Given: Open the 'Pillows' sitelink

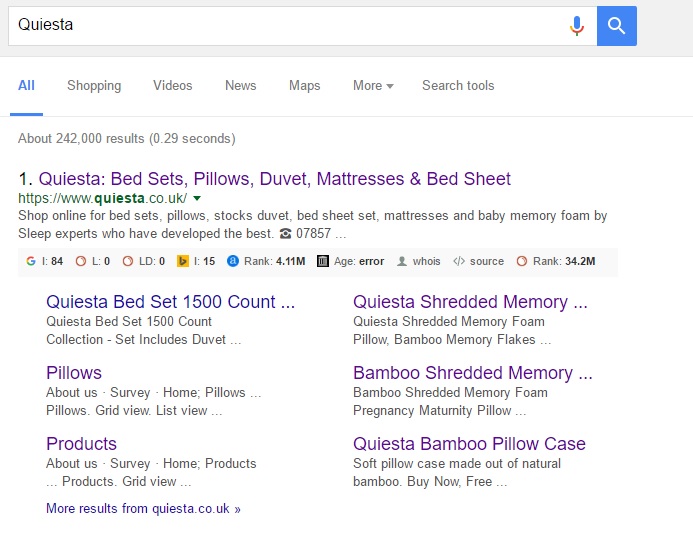Looking at the screenshot, I should (x=74, y=373).
